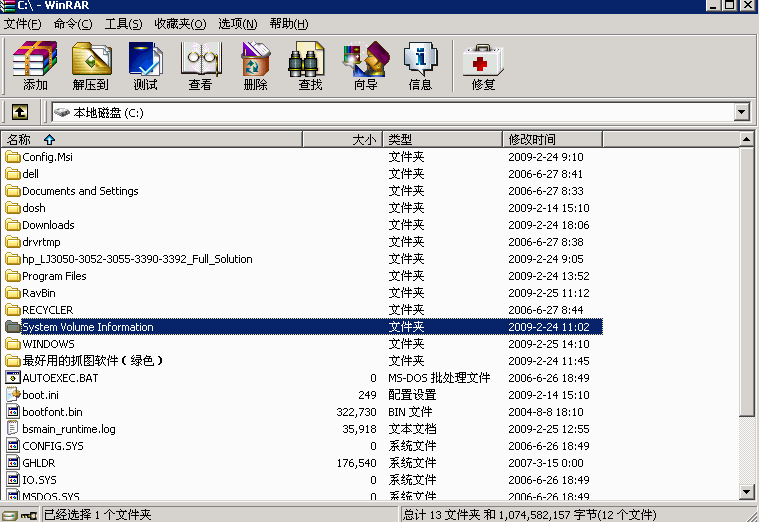Viewport: 759px width, 522px height.
Task: Click the 已经选择 1 个文件夹 status text
Action: tap(98, 515)
